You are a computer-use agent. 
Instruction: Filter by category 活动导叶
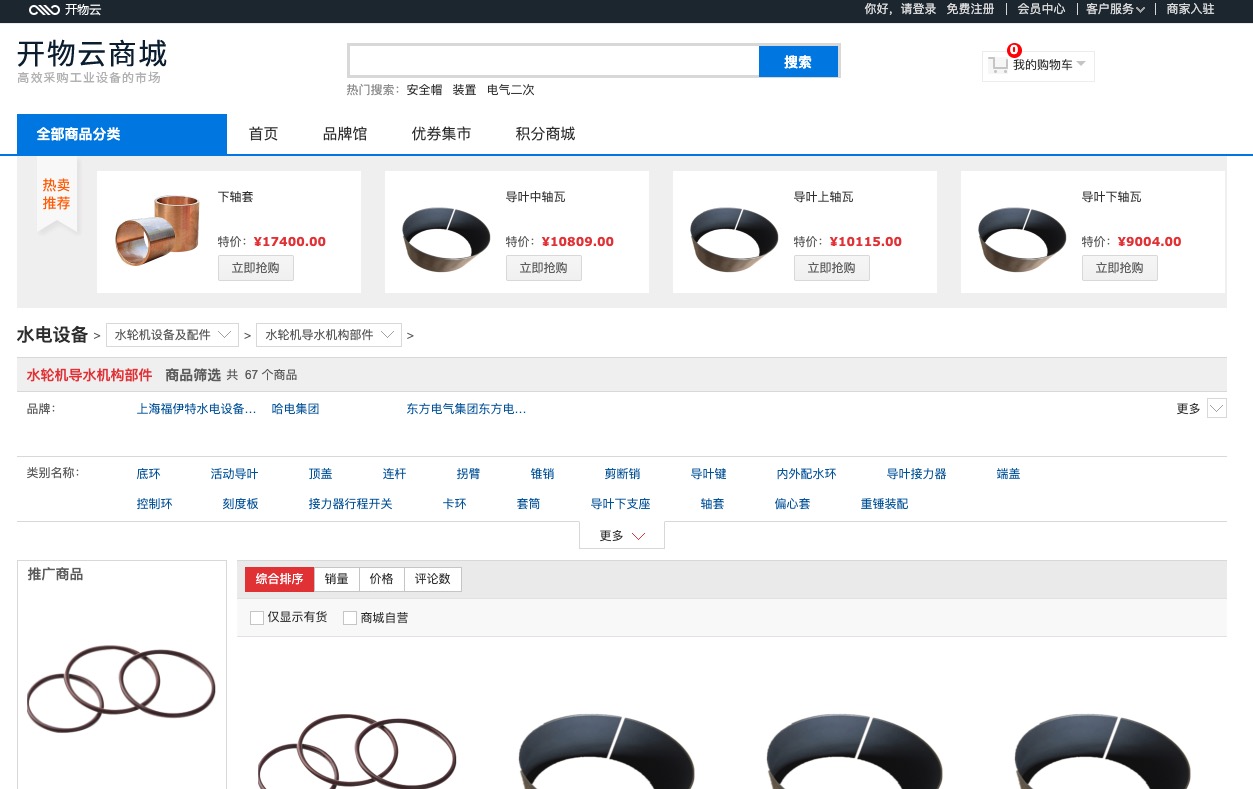tap(235, 474)
